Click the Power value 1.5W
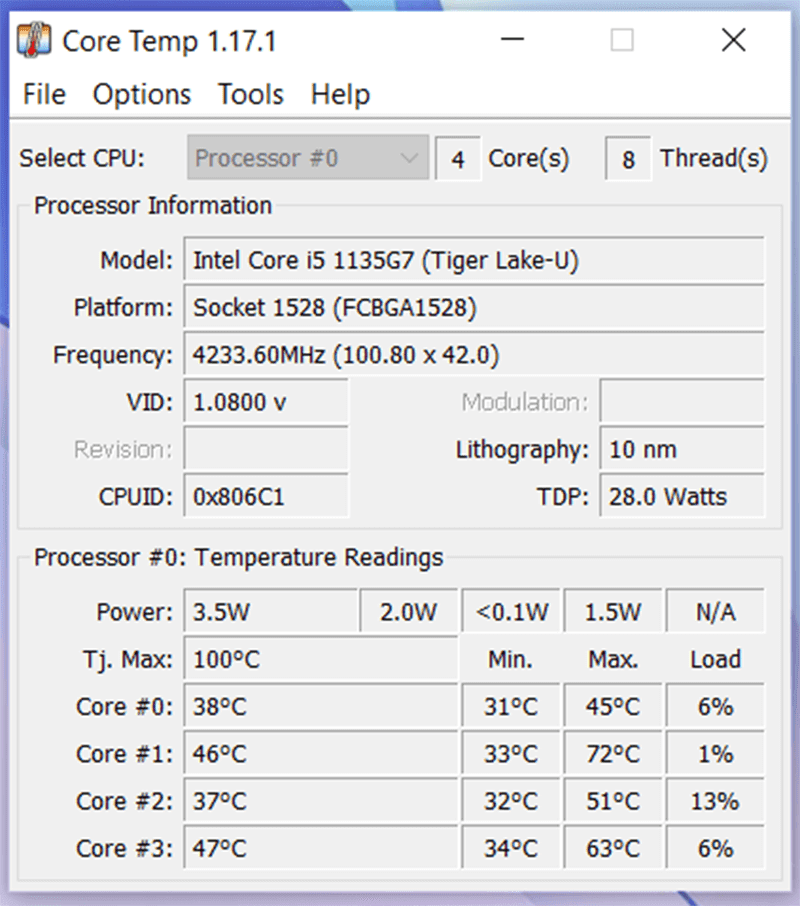Viewport: 800px width, 906px height. [613, 612]
